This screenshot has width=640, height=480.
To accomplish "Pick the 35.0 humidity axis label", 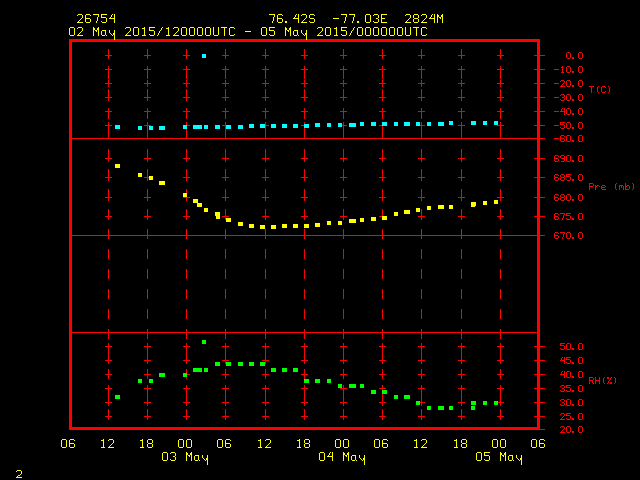I will (571, 389).
